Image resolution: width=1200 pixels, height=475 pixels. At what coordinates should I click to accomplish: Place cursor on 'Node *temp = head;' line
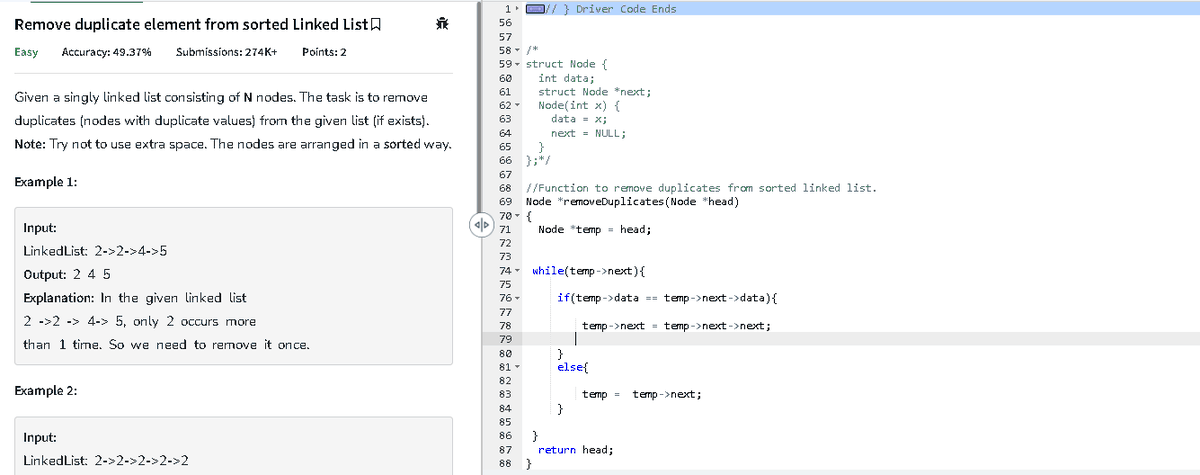tap(594, 230)
